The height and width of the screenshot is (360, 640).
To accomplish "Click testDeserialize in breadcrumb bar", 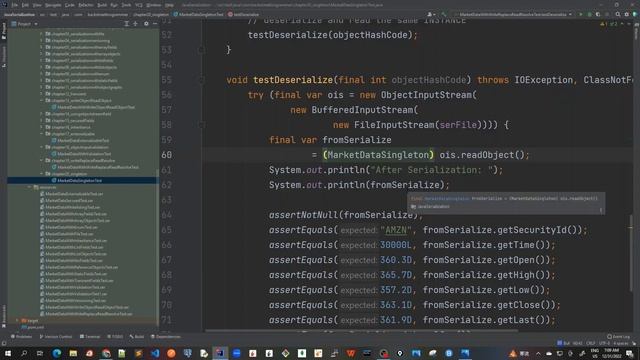I will pyautogui.click(x=244, y=14).
